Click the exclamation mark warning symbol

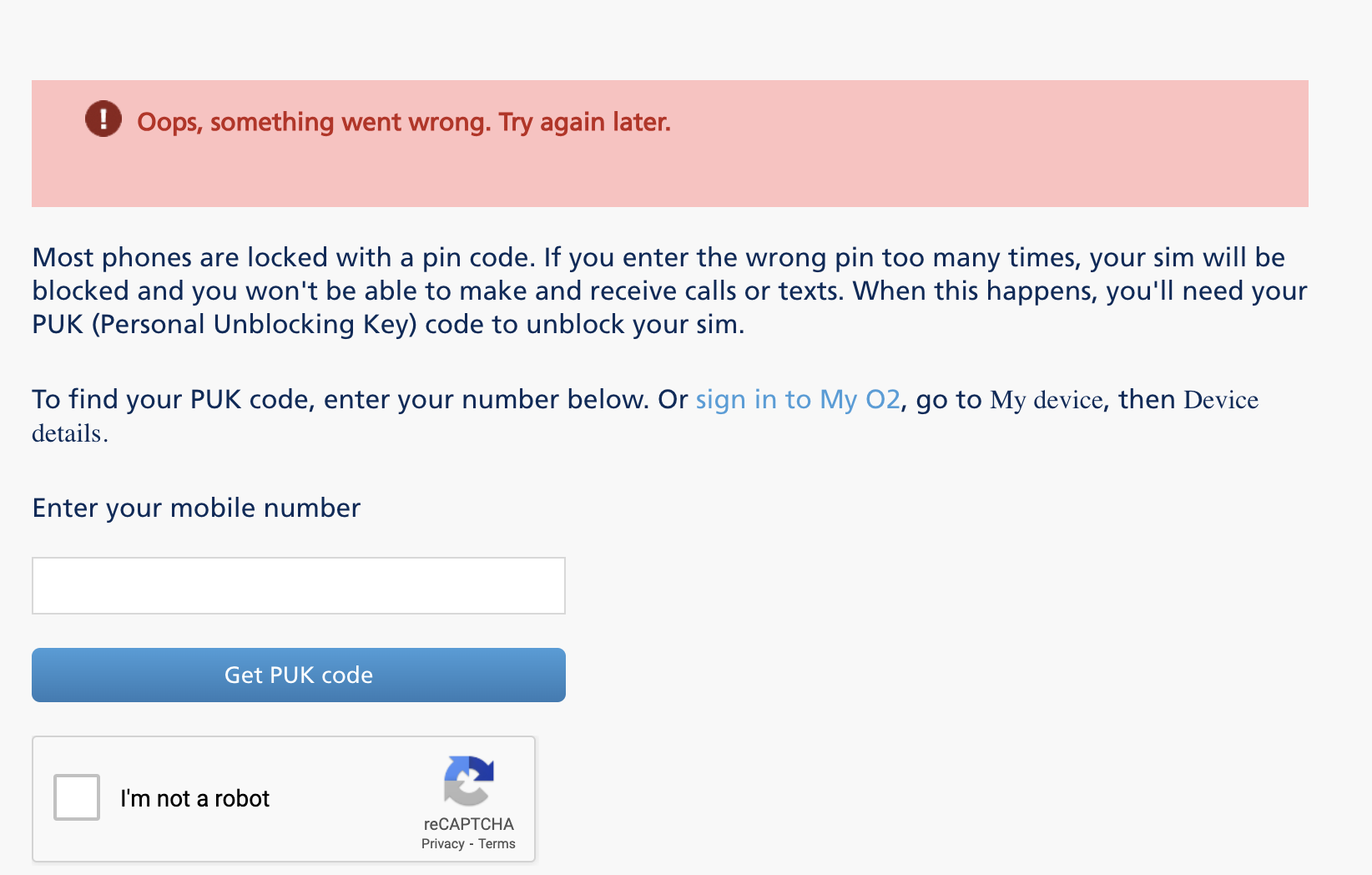coord(103,119)
